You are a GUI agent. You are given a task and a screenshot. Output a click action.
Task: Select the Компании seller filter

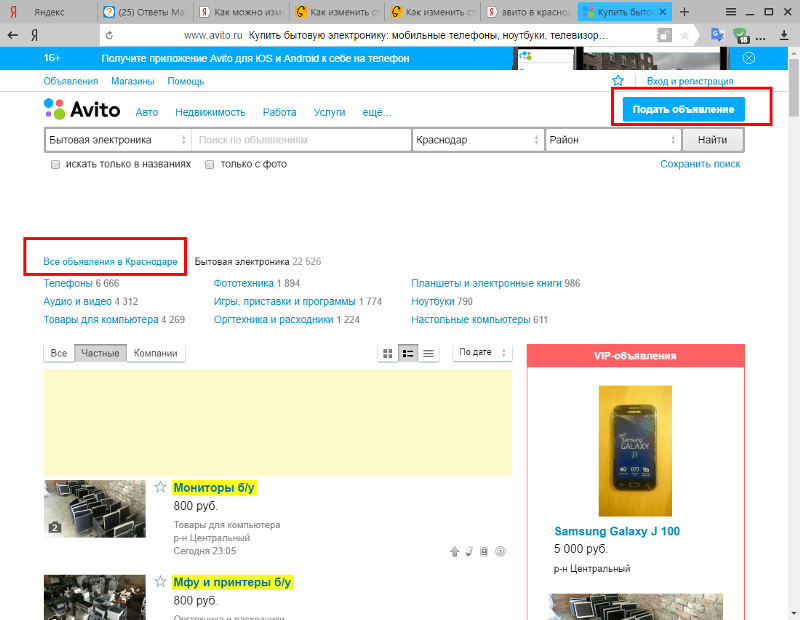[156, 353]
